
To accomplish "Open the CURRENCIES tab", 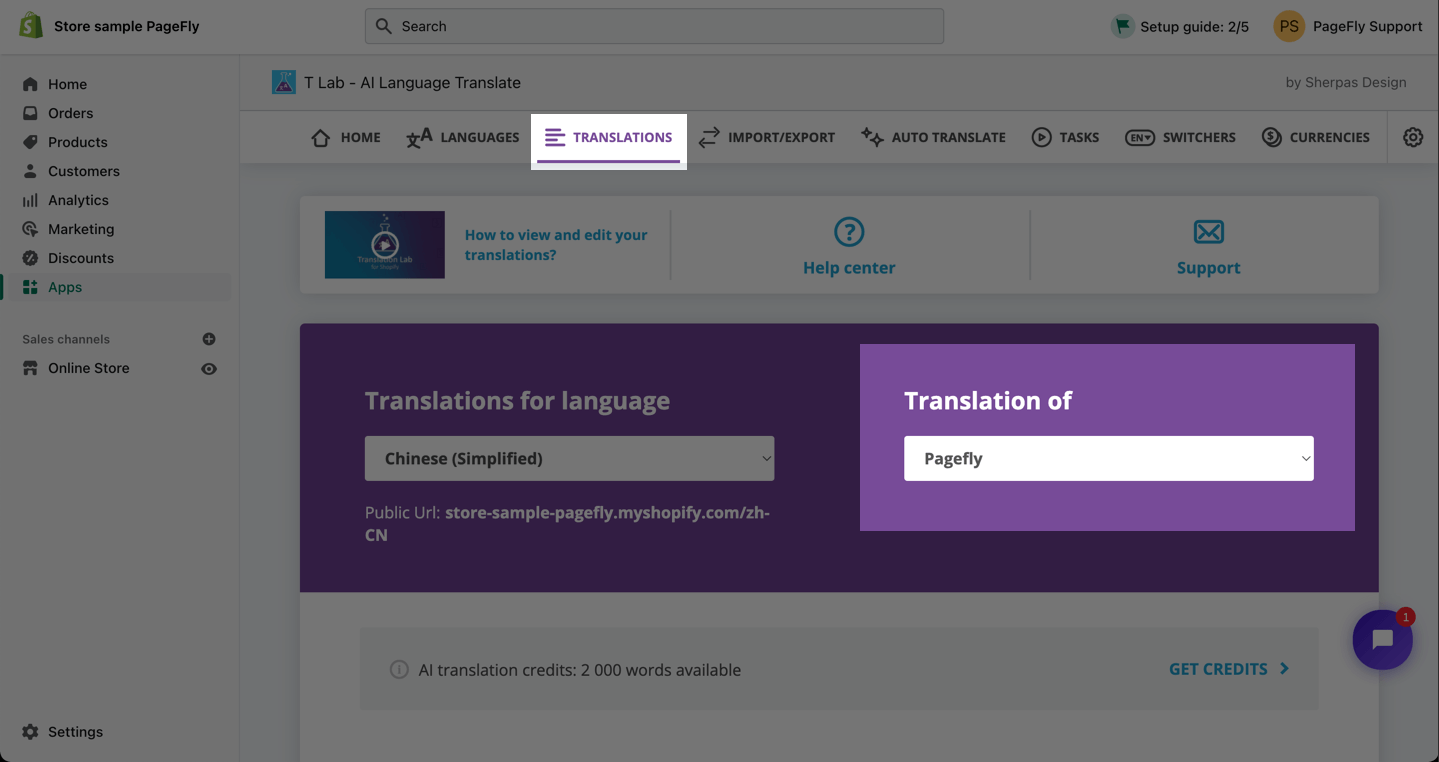I will pos(1316,137).
